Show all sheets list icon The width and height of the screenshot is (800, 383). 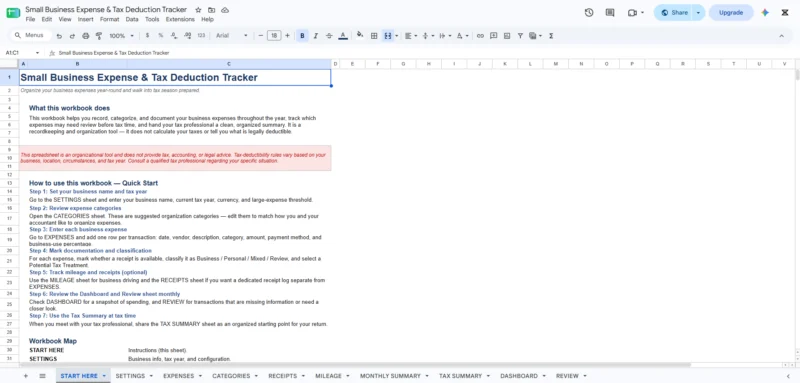[x=42, y=376]
